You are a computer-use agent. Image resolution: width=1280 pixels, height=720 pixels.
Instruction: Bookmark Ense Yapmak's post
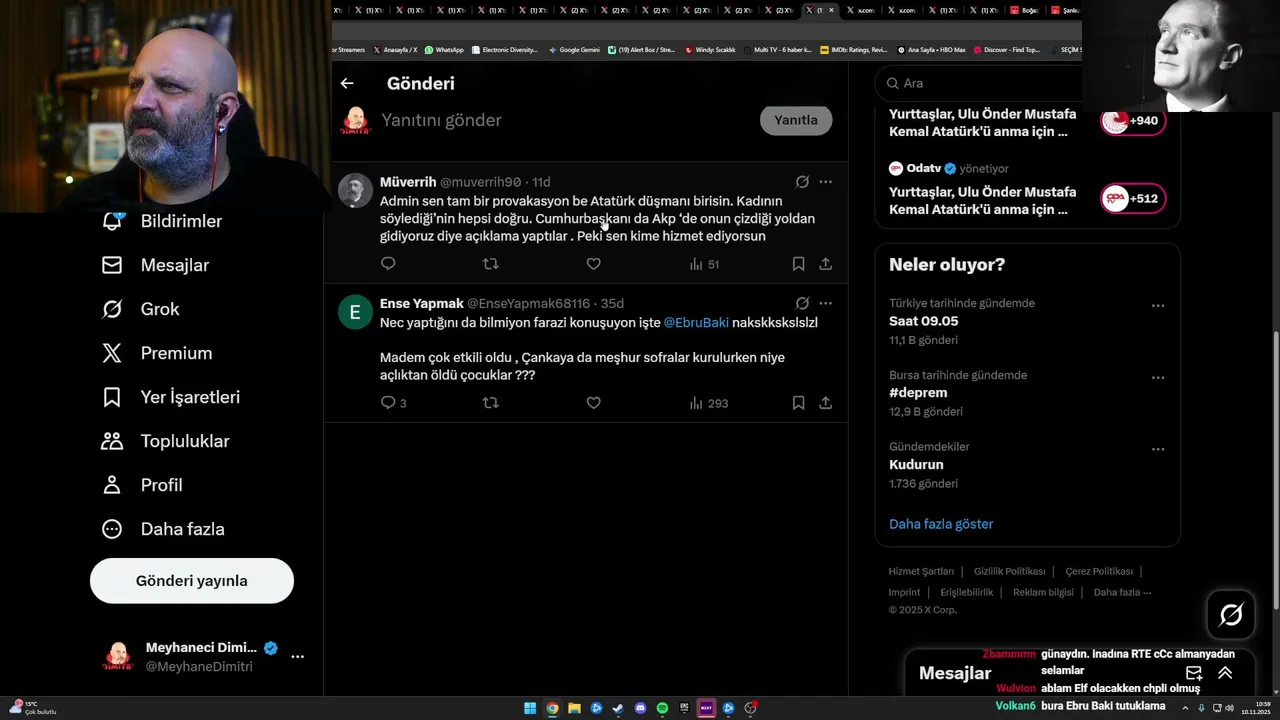[x=798, y=403]
